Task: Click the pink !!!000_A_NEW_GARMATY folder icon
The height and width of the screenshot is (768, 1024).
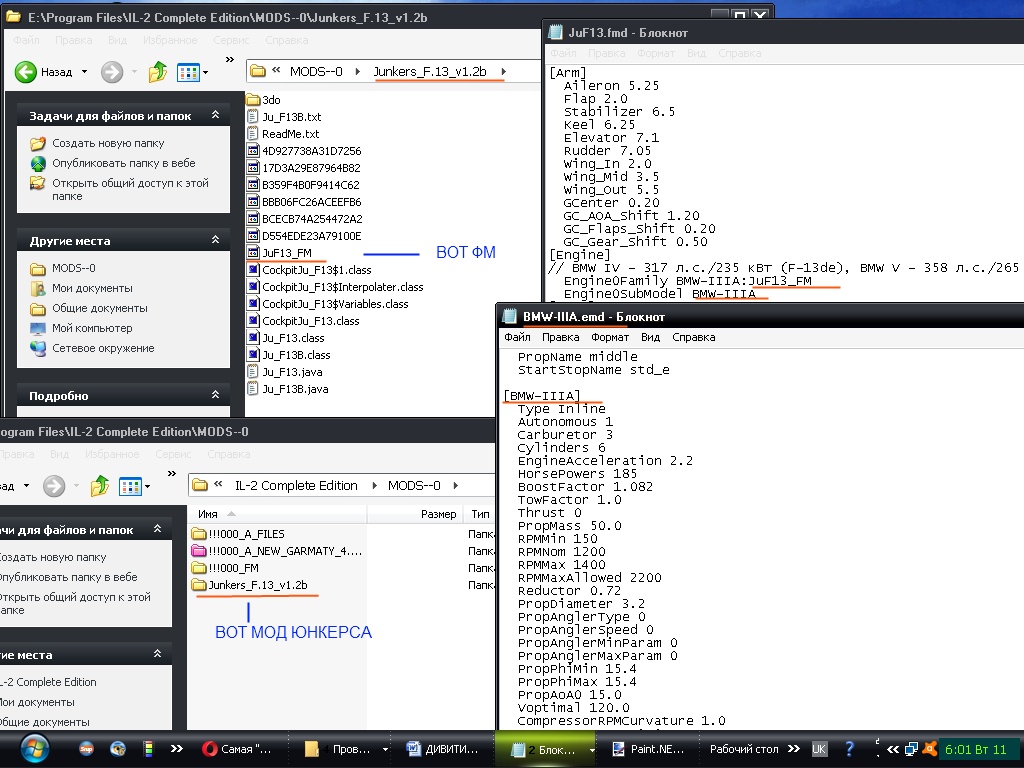Action: point(199,551)
